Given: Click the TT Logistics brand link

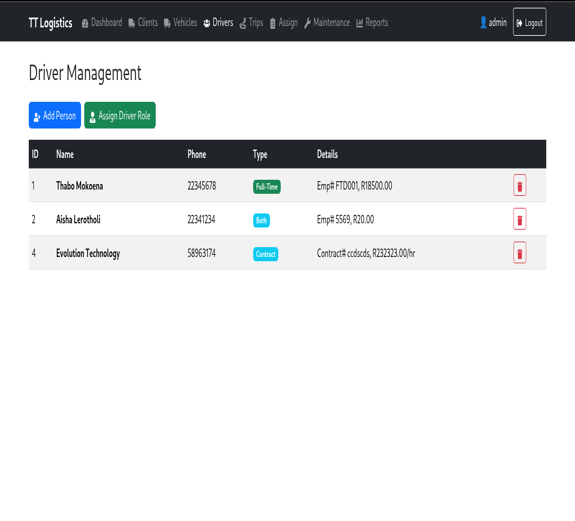Looking at the screenshot, I should pos(51,23).
